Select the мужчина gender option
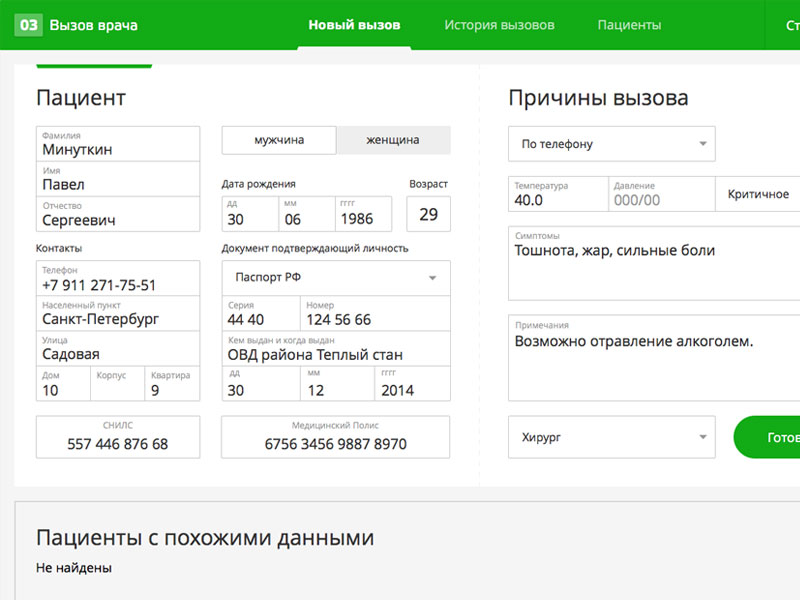The image size is (800, 600). pos(278,140)
